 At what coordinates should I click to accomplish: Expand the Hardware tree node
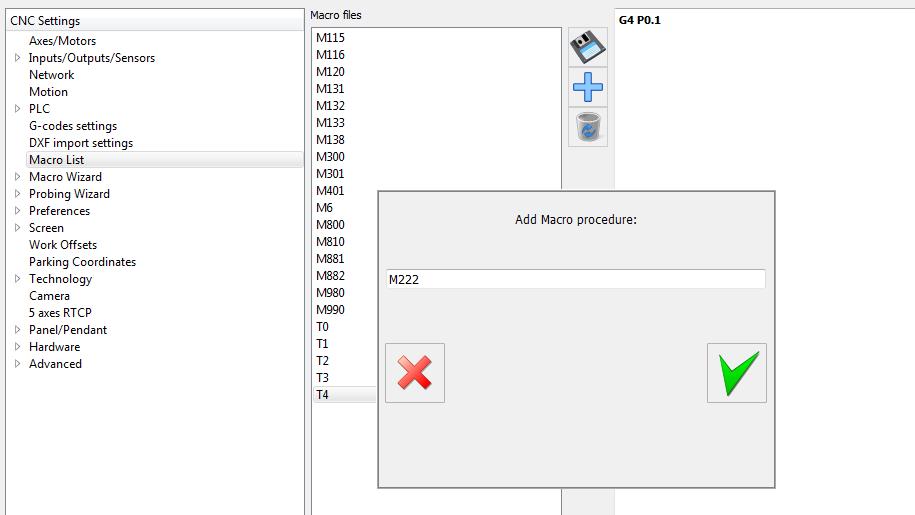click(17, 347)
